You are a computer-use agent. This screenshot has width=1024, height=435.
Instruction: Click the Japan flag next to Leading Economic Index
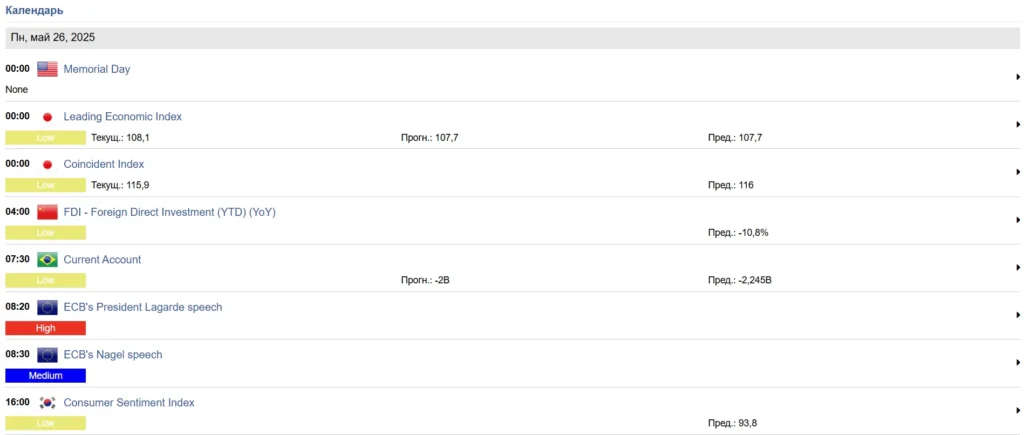coord(47,117)
